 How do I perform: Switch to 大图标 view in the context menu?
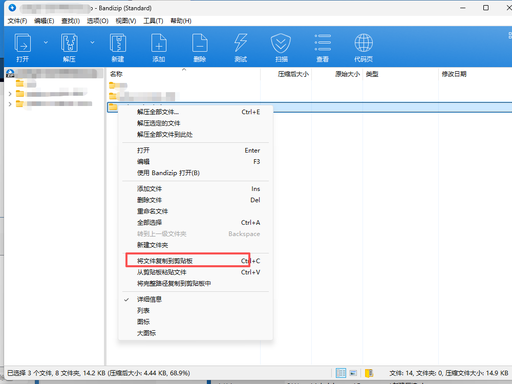click(x=196, y=333)
